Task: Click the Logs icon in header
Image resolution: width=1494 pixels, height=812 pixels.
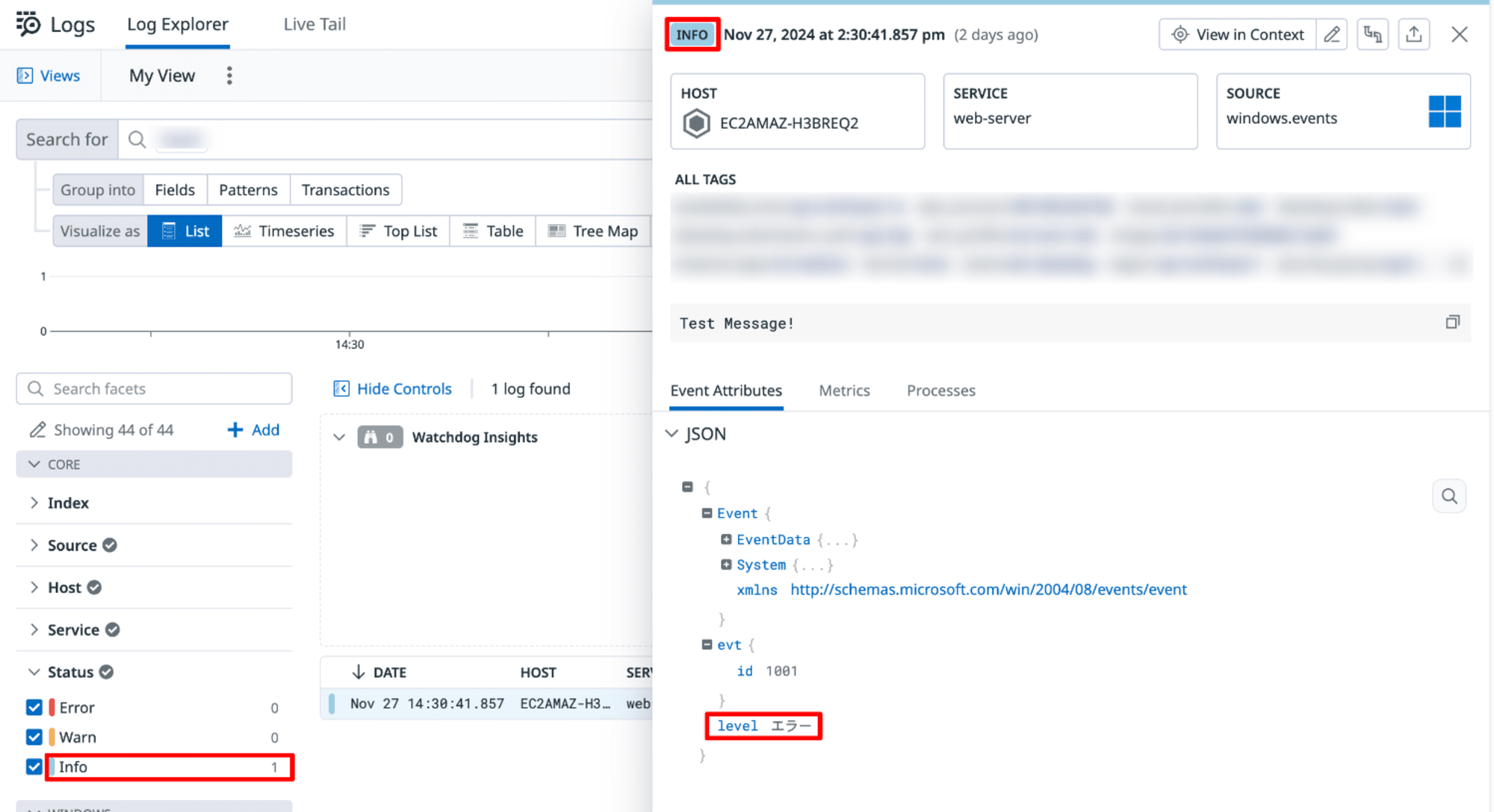Action: pyautogui.click(x=28, y=24)
